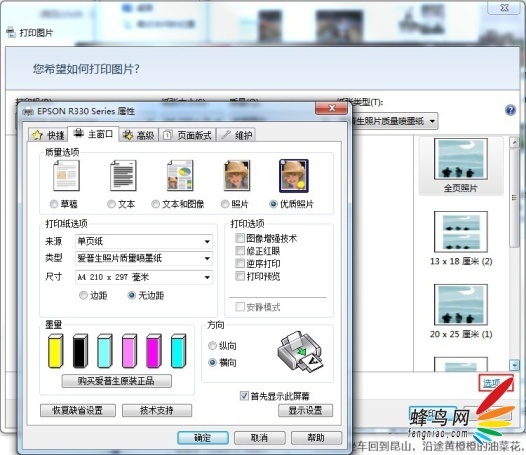Click the printer icon in Print Pictures title
Image resolution: width=526 pixels, height=455 pixels.
pyautogui.click(x=11, y=33)
